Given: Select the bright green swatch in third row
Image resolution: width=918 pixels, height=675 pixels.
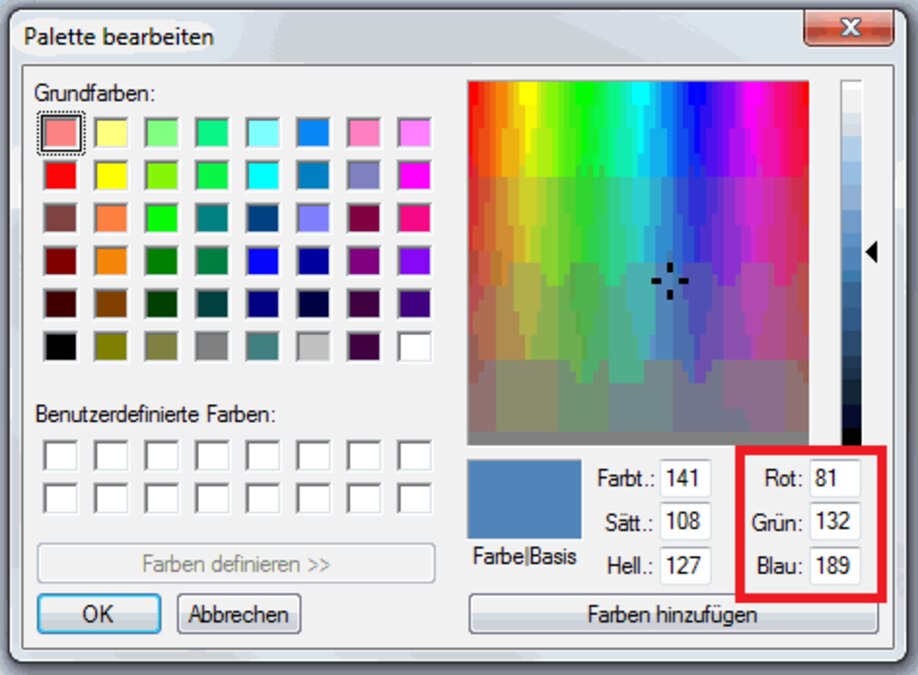Looking at the screenshot, I should (161, 218).
